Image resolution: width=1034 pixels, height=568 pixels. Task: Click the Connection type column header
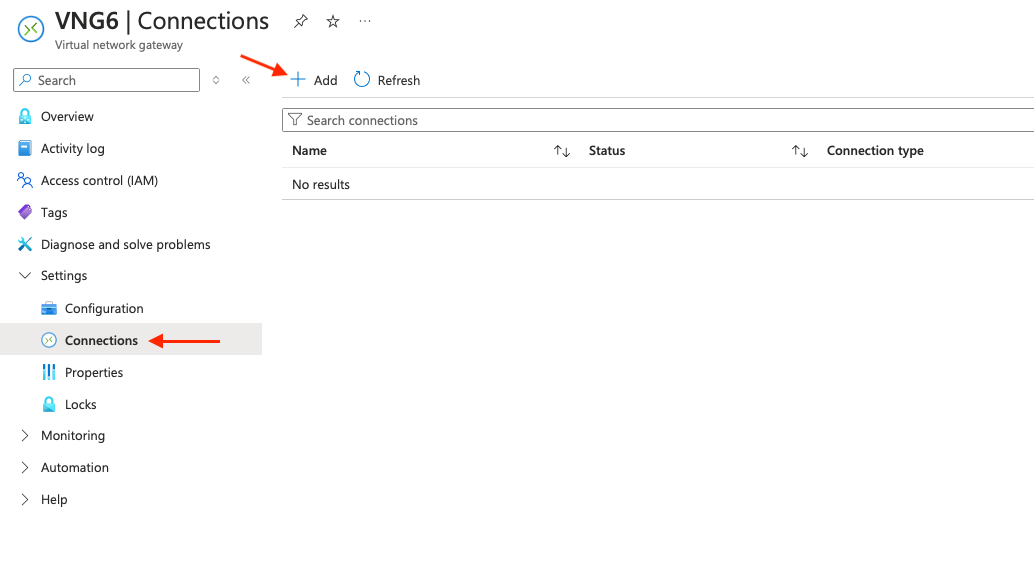point(875,150)
